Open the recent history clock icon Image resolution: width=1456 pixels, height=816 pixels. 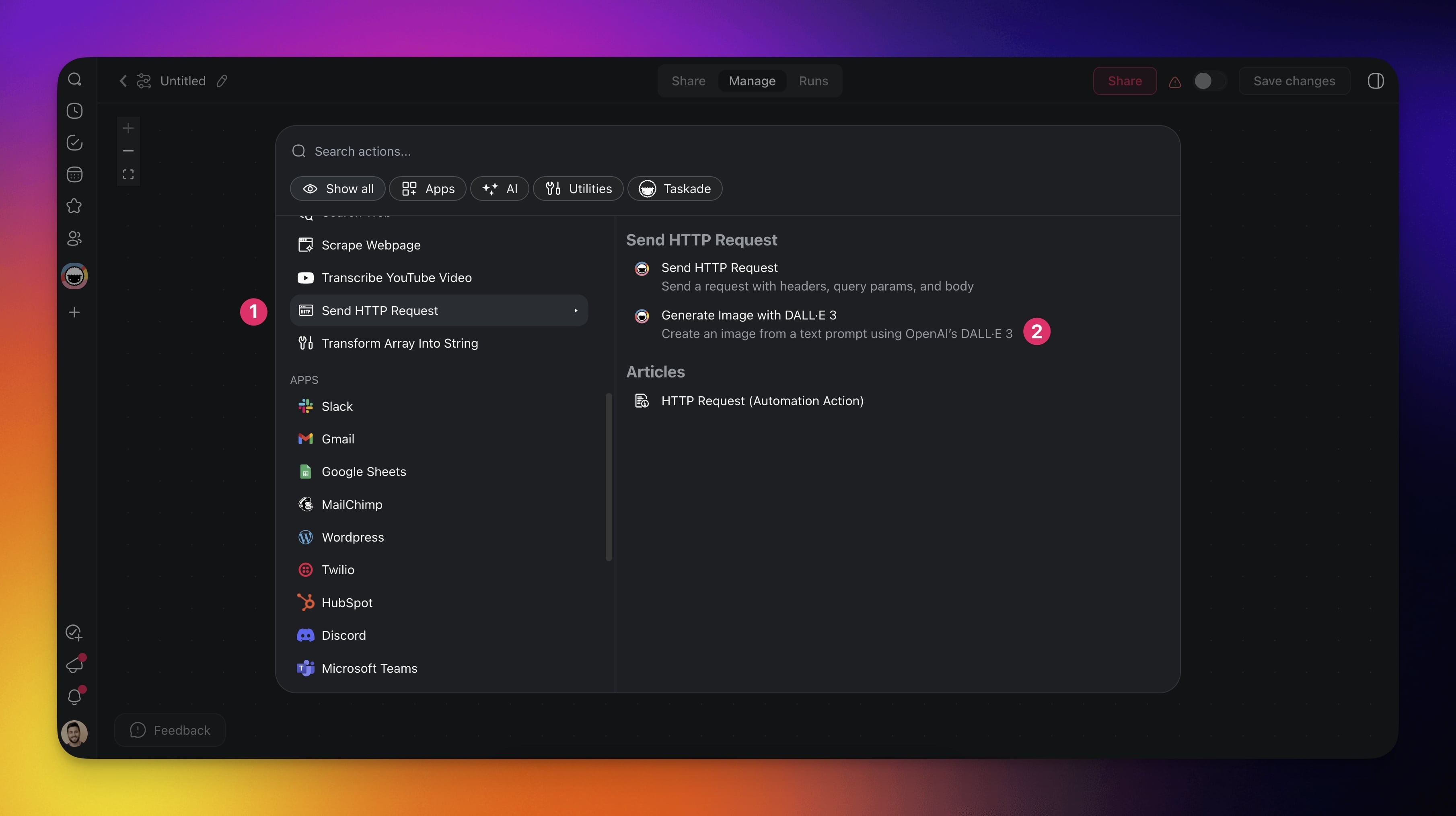pos(74,111)
